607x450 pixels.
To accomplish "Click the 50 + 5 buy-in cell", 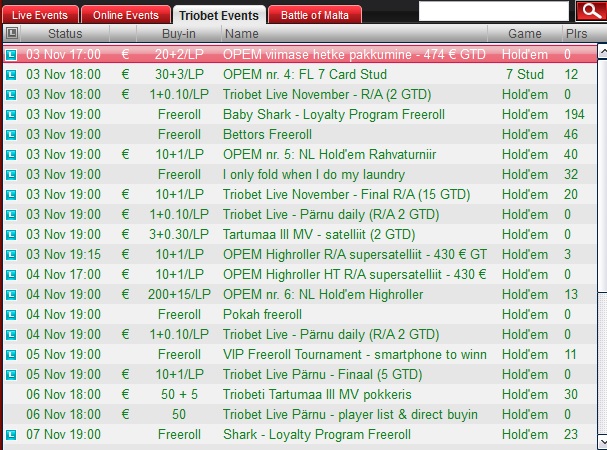I will click(179, 394).
